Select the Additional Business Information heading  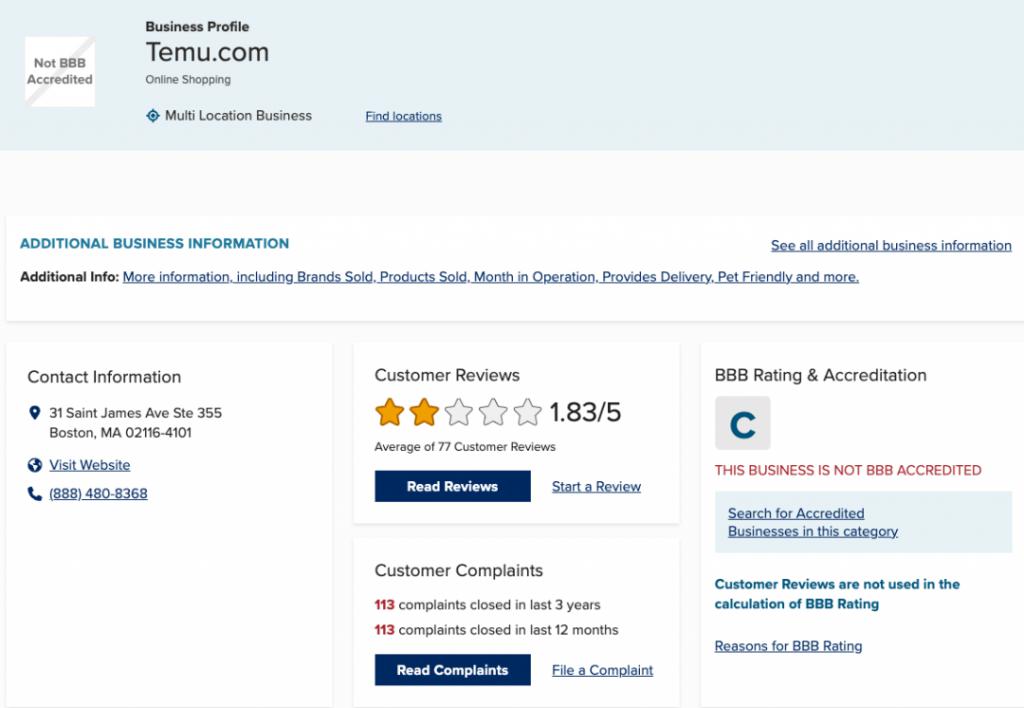click(x=154, y=244)
